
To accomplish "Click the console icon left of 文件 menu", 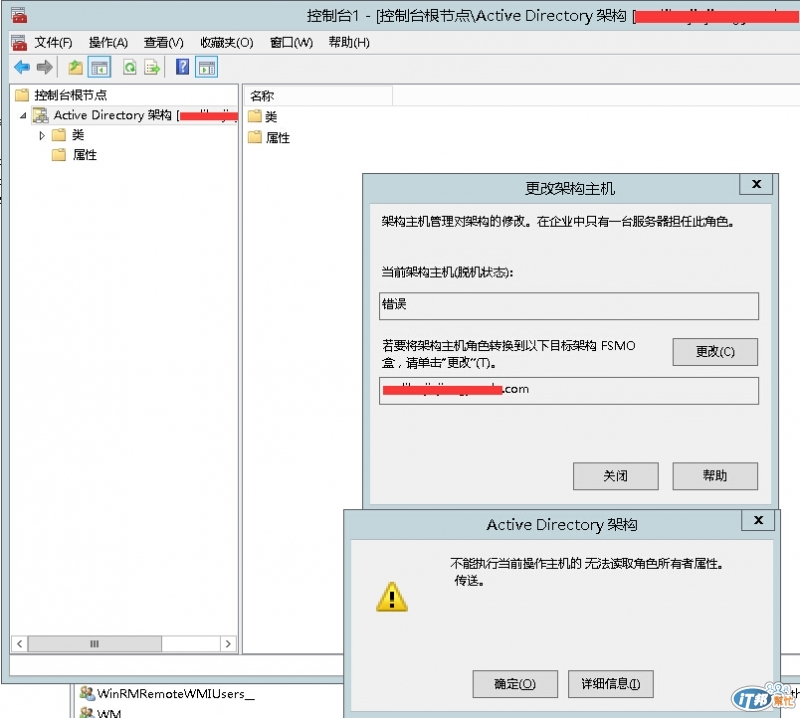I will (x=19, y=42).
